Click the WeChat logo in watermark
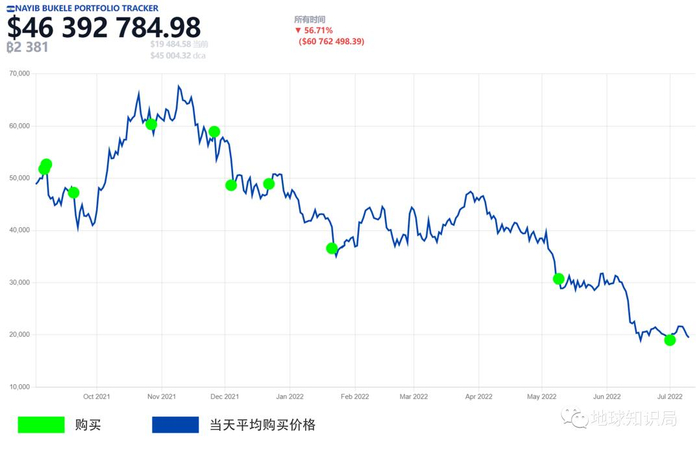Screen dimensions: 700x449 pos(574,417)
